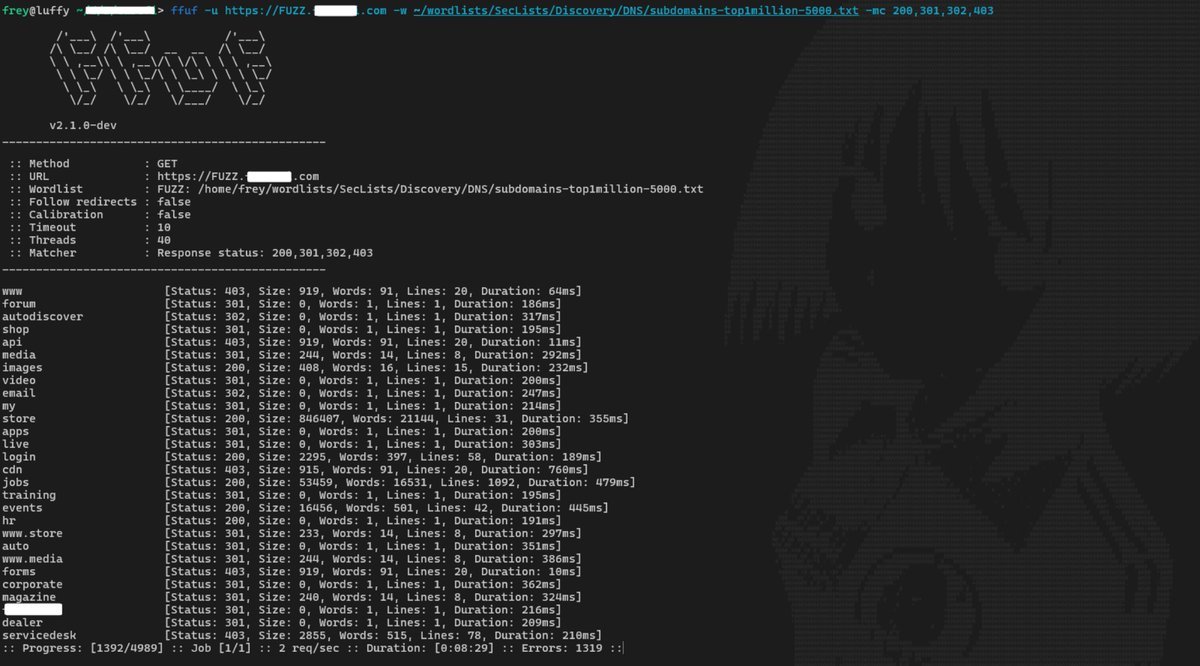
Task: Click the Progress [1392/4989] status text
Action: pos(85,648)
